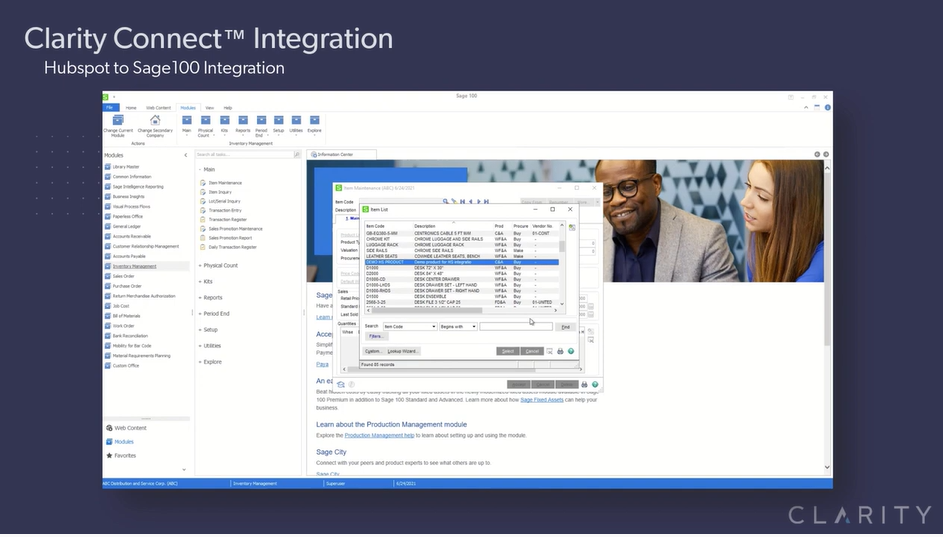Open the Library Master module
Screen dimensions: 943x537
click(x=126, y=167)
